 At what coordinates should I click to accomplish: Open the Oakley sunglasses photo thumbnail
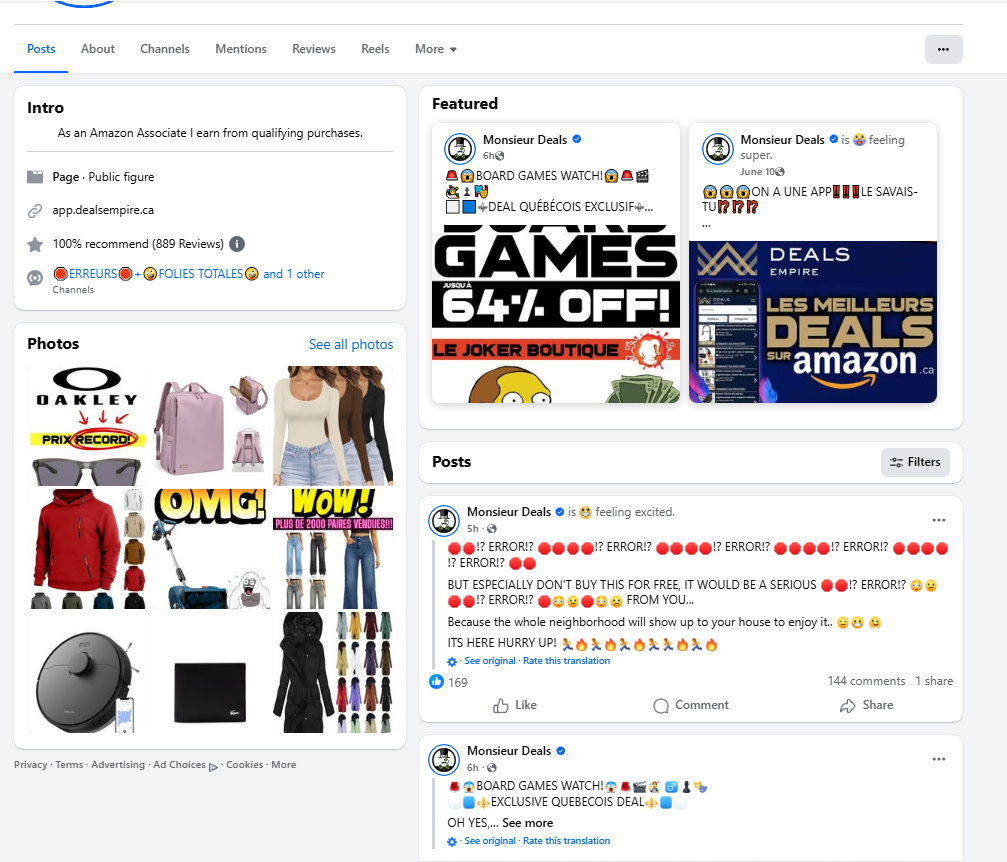pos(87,425)
